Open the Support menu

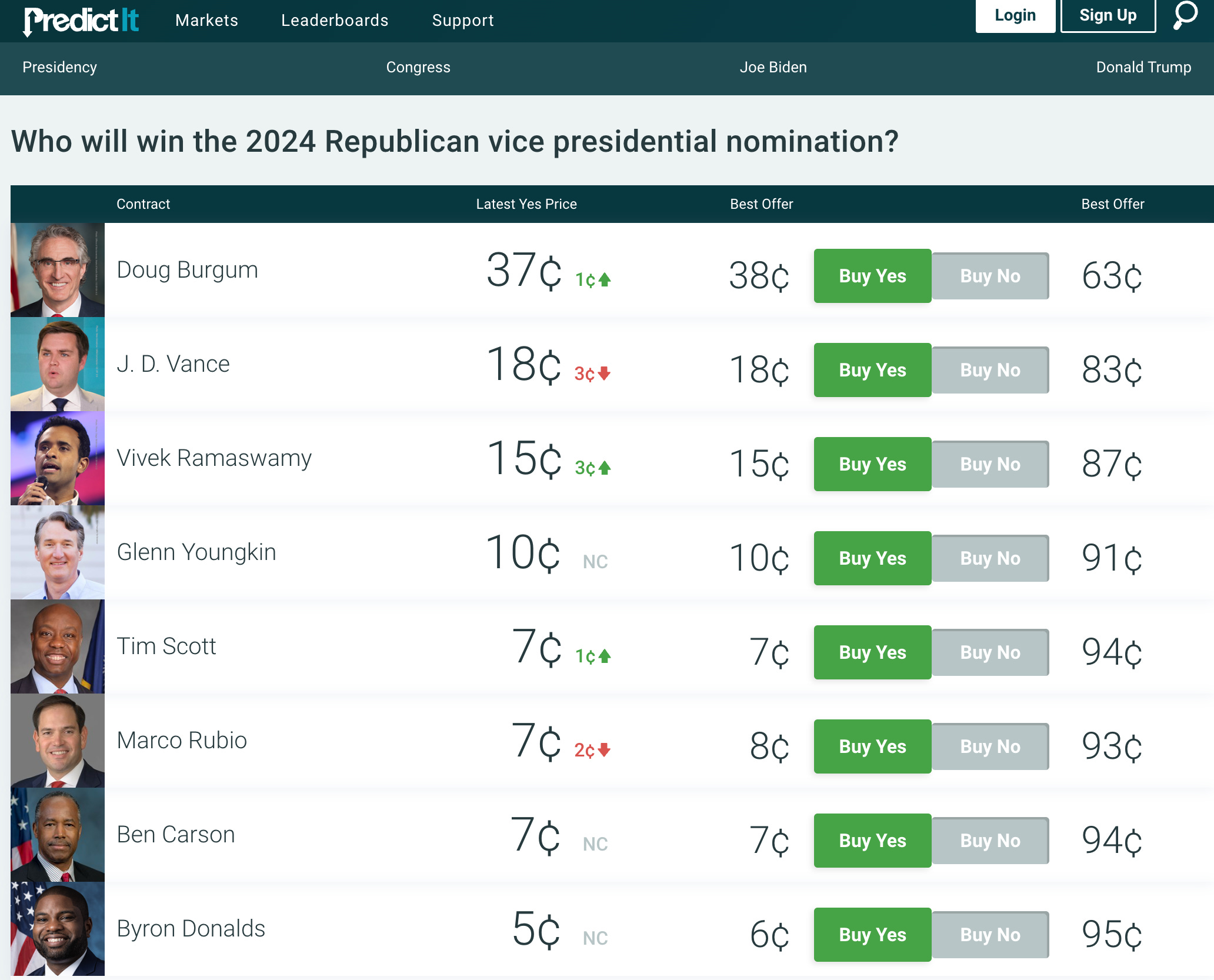click(x=463, y=21)
